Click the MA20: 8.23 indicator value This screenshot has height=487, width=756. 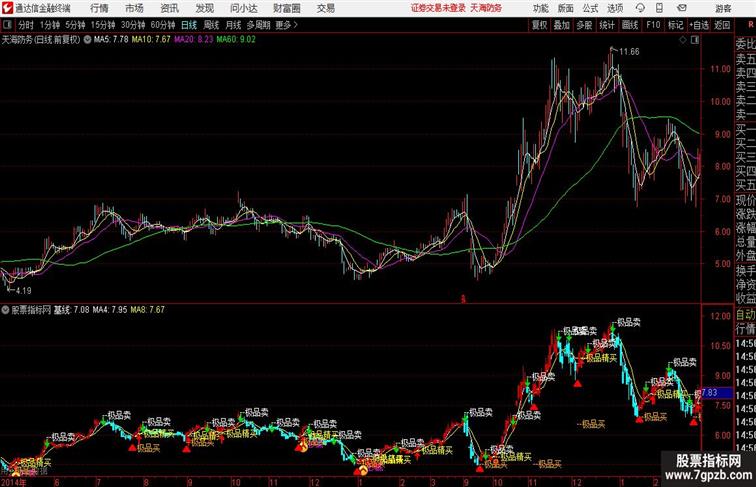[193, 40]
